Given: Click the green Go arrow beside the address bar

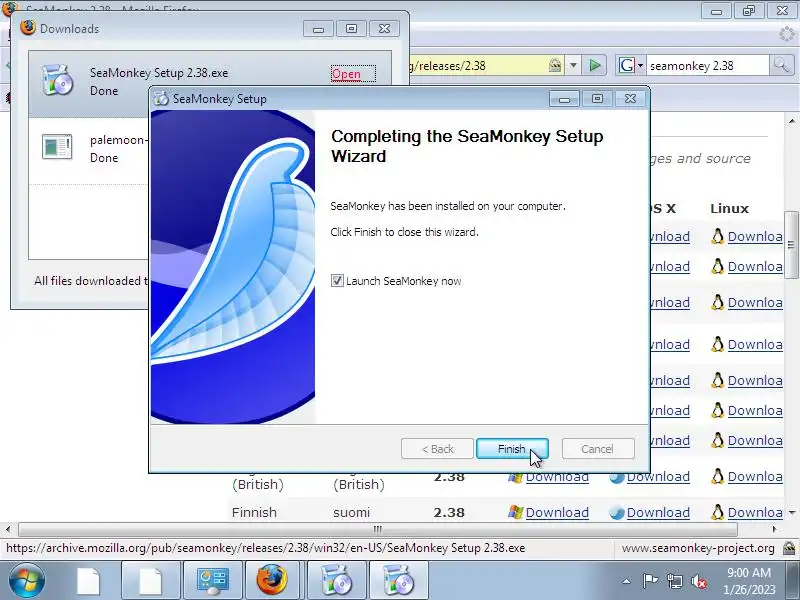Looking at the screenshot, I should (x=594, y=65).
